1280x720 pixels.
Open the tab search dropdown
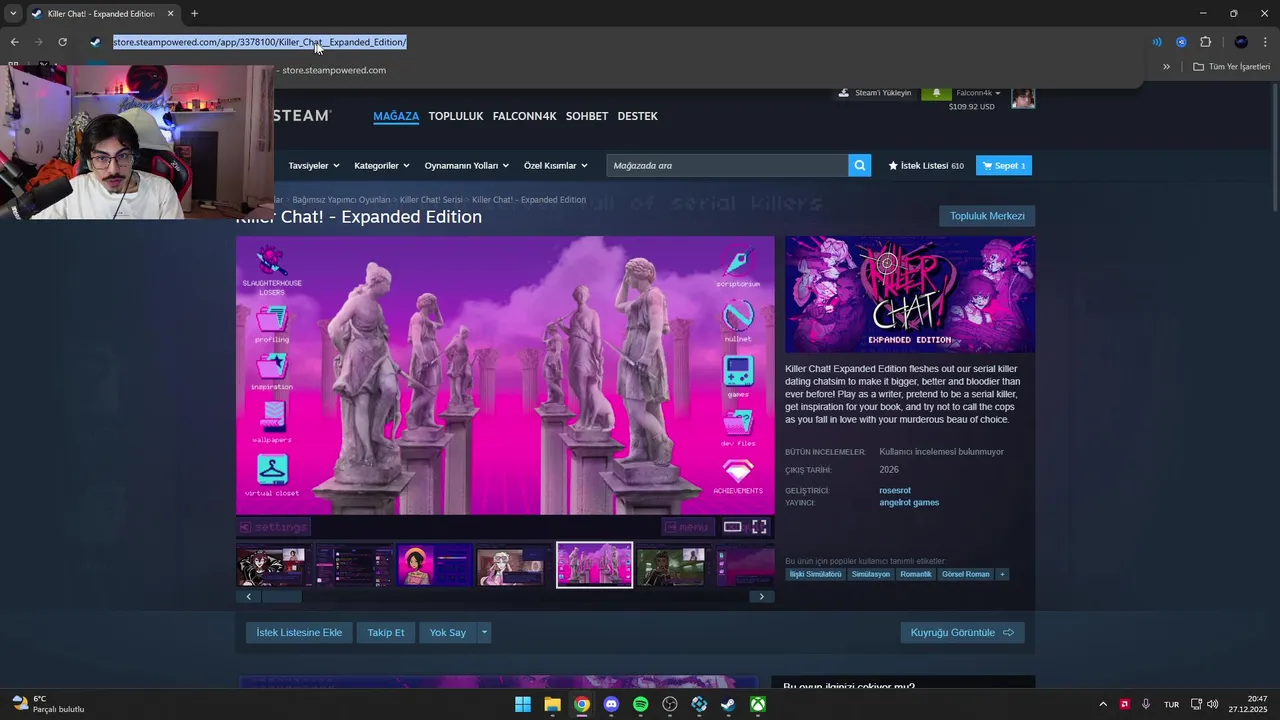[x=12, y=14]
